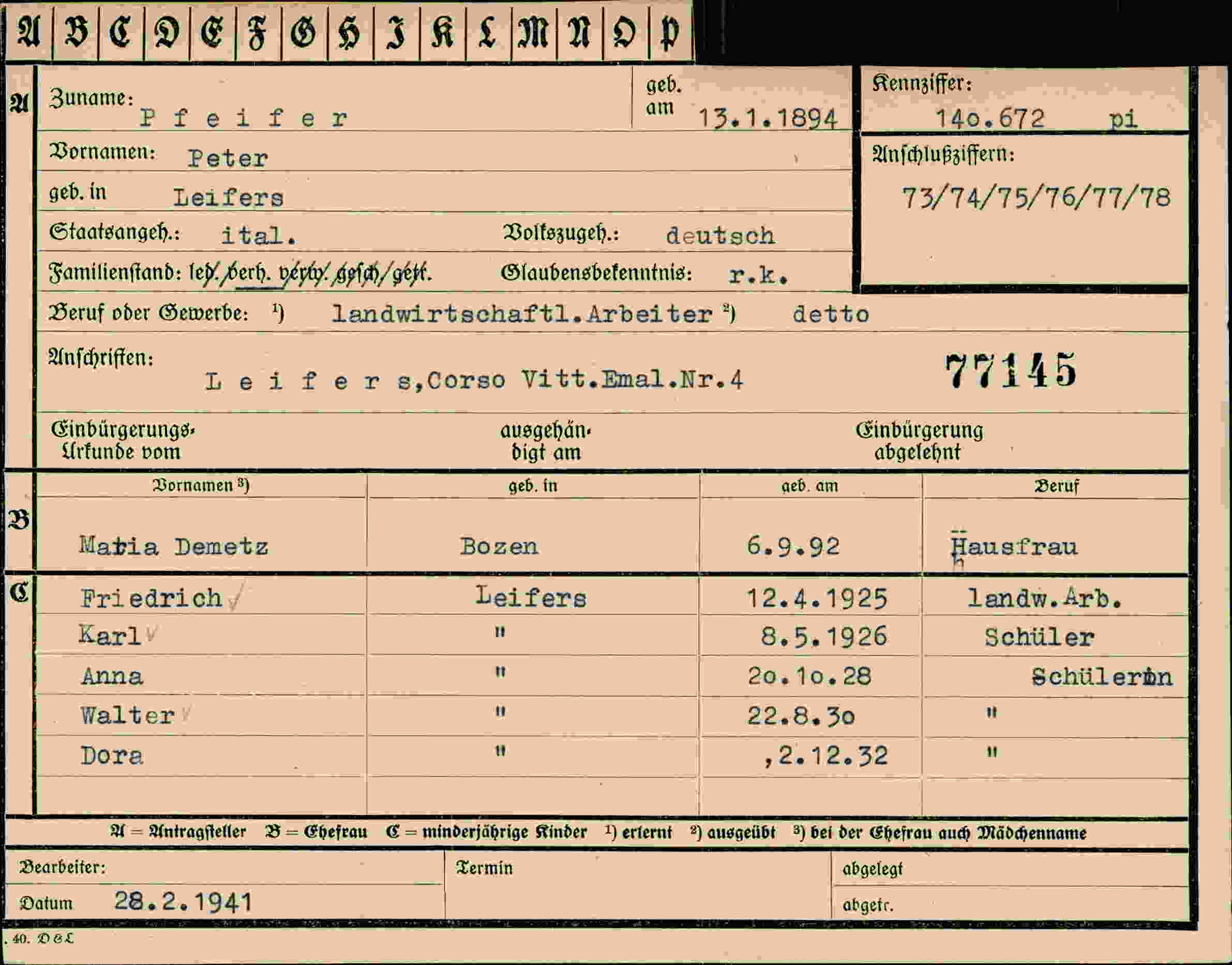
Task: Click the child name 'Walter'
Action: [x=127, y=716]
